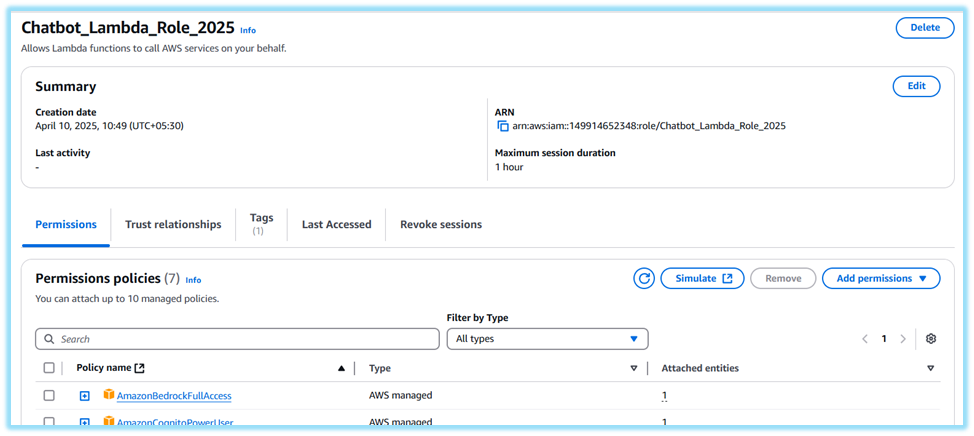Select all policies checkbox in header
Viewport: 974px width, 436px height.
click(49, 368)
